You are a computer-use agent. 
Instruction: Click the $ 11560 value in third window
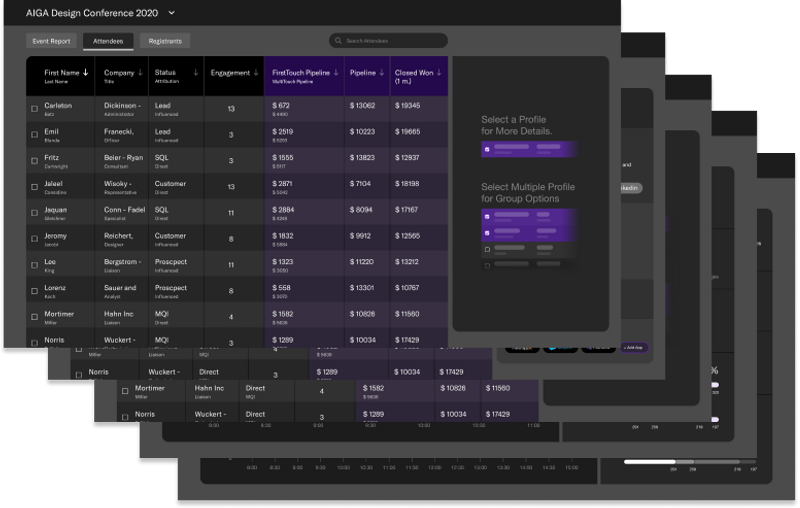497,388
